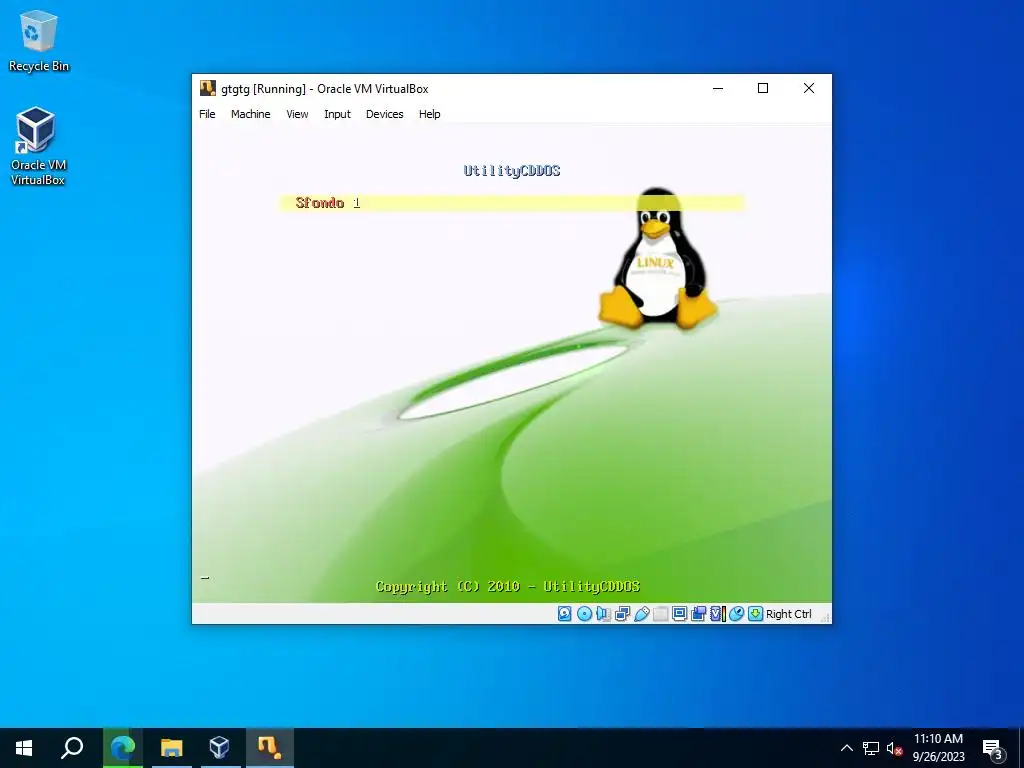Image resolution: width=1024 pixels, height=768 pixels.
Task: Click the display status icon
Action: click(x=679, y=614)
